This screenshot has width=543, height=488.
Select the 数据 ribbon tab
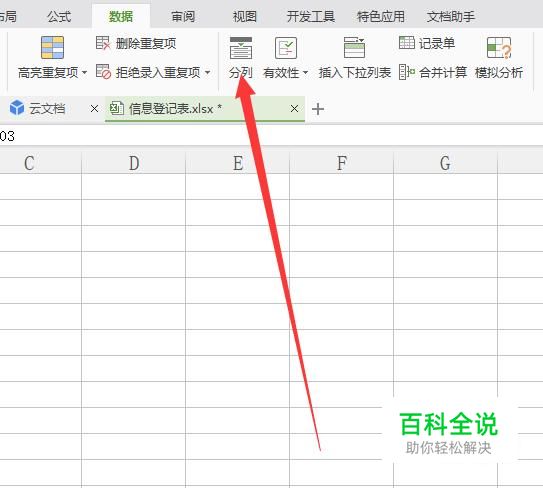[121, 16]
